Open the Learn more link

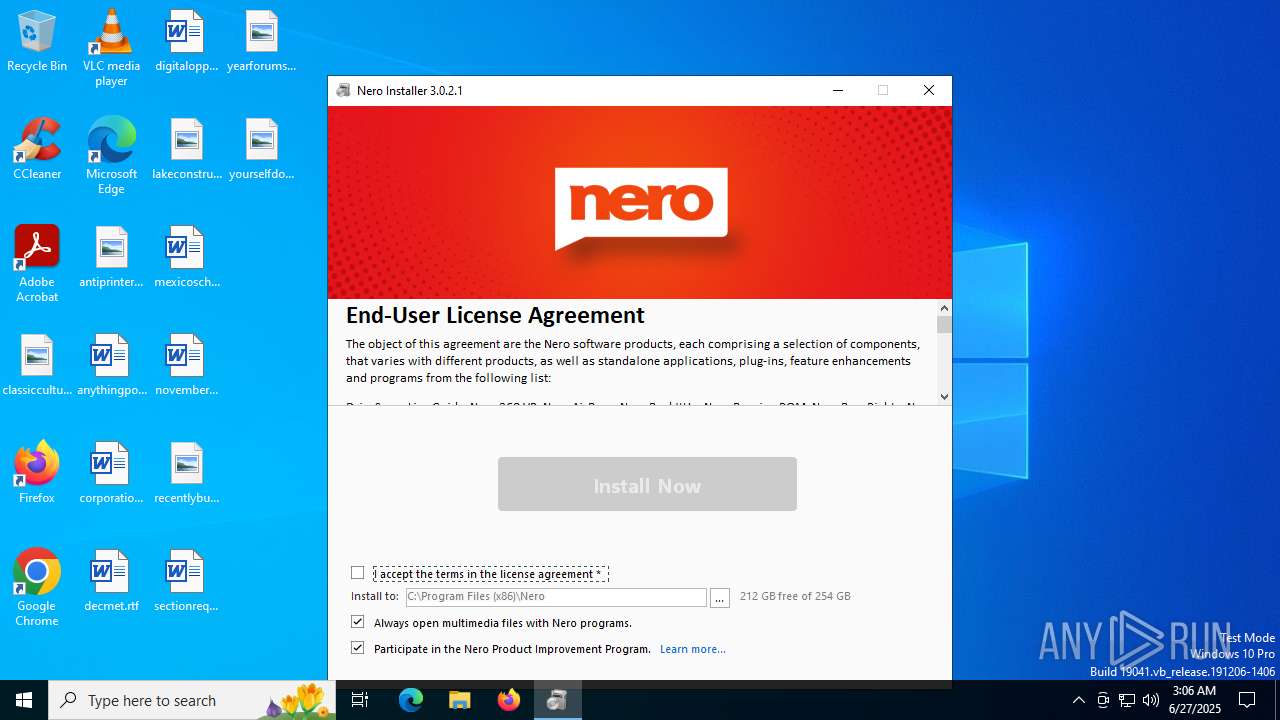693,649
